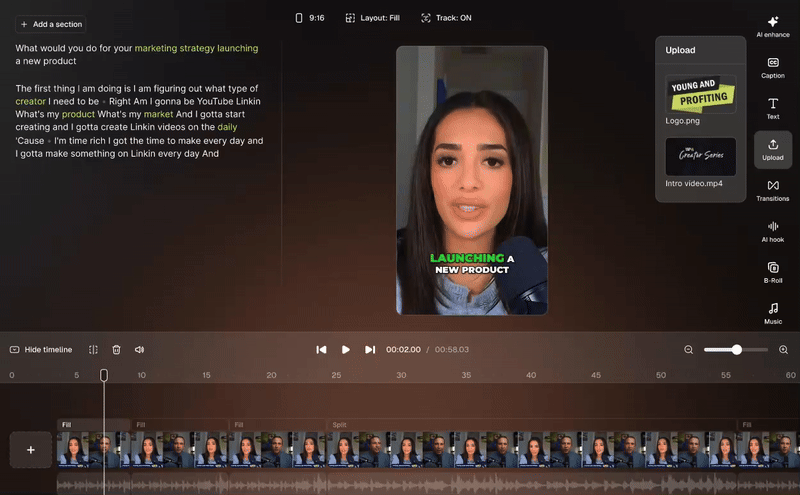Mute audio with the speaker icon
This screenshot has width=800, height=495.
139,350
